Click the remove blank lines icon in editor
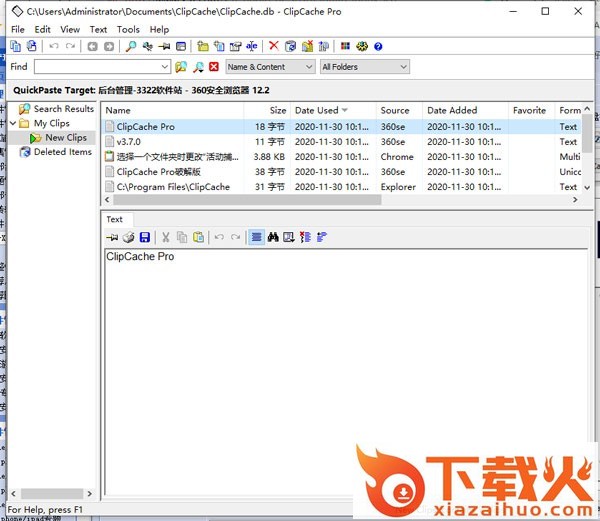Viewport: 600px width, 521px height. (x=305, y=237)
